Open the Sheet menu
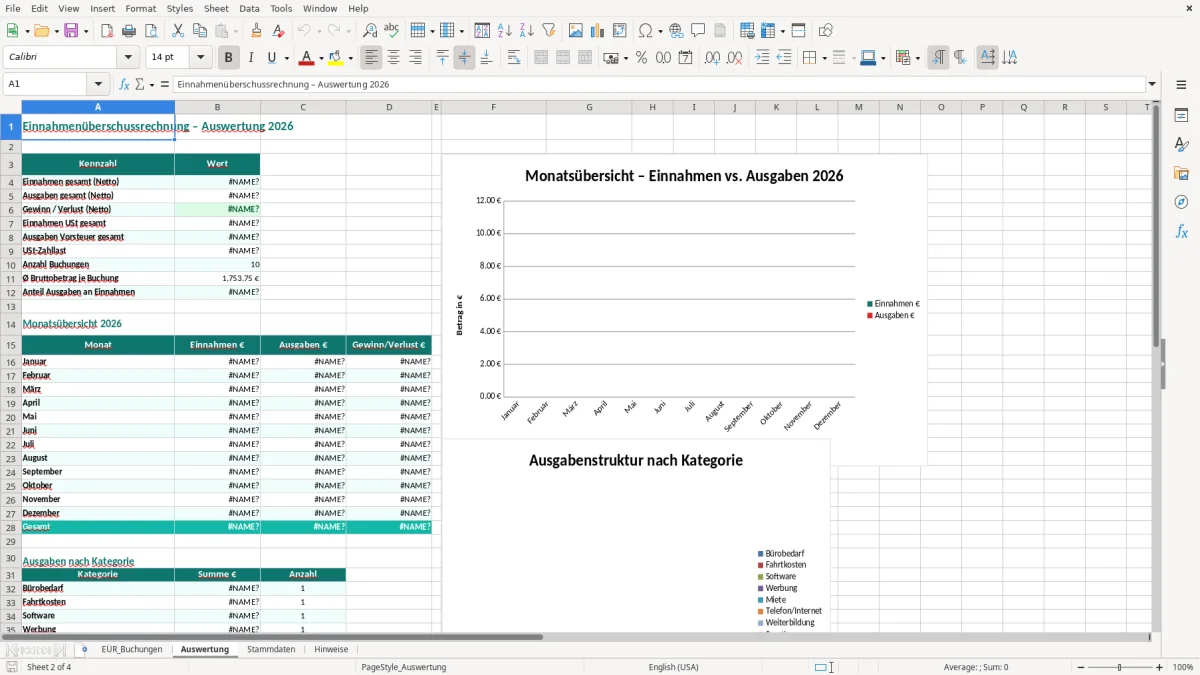1200x675 pixels. [x=216, y=8]
